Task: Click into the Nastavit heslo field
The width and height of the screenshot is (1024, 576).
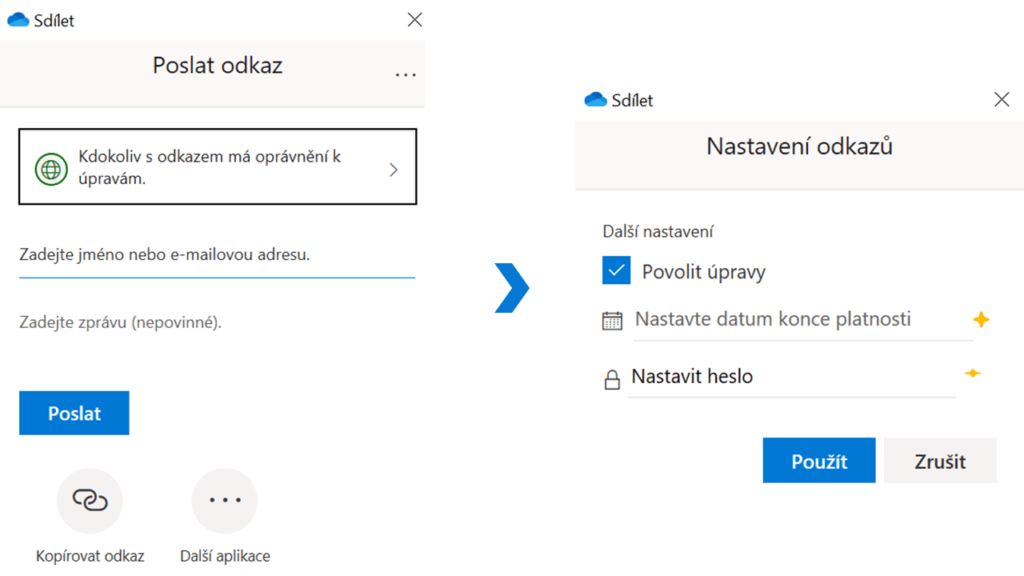Action: tap(790, 378)
